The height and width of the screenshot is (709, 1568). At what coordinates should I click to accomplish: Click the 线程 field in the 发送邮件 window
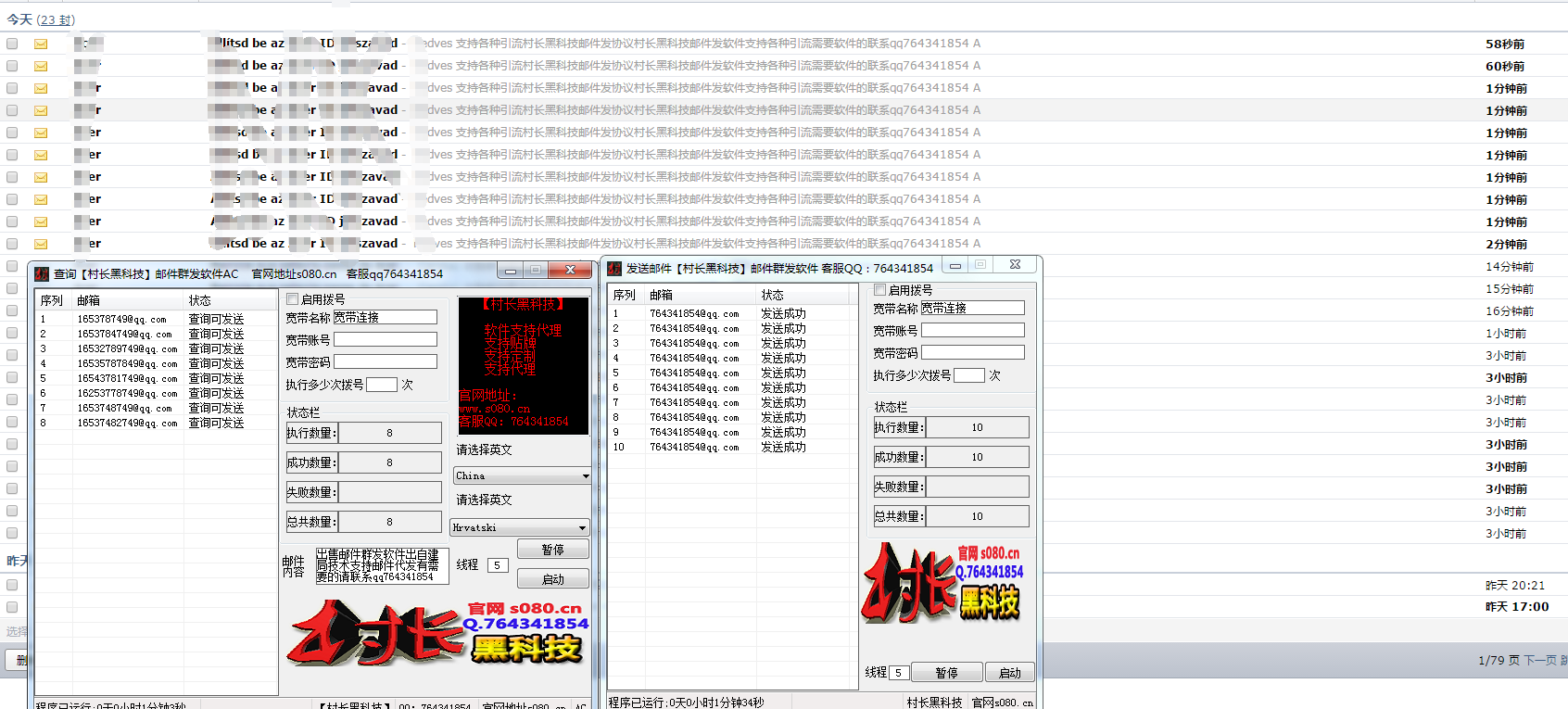click(x=898, y=673)
